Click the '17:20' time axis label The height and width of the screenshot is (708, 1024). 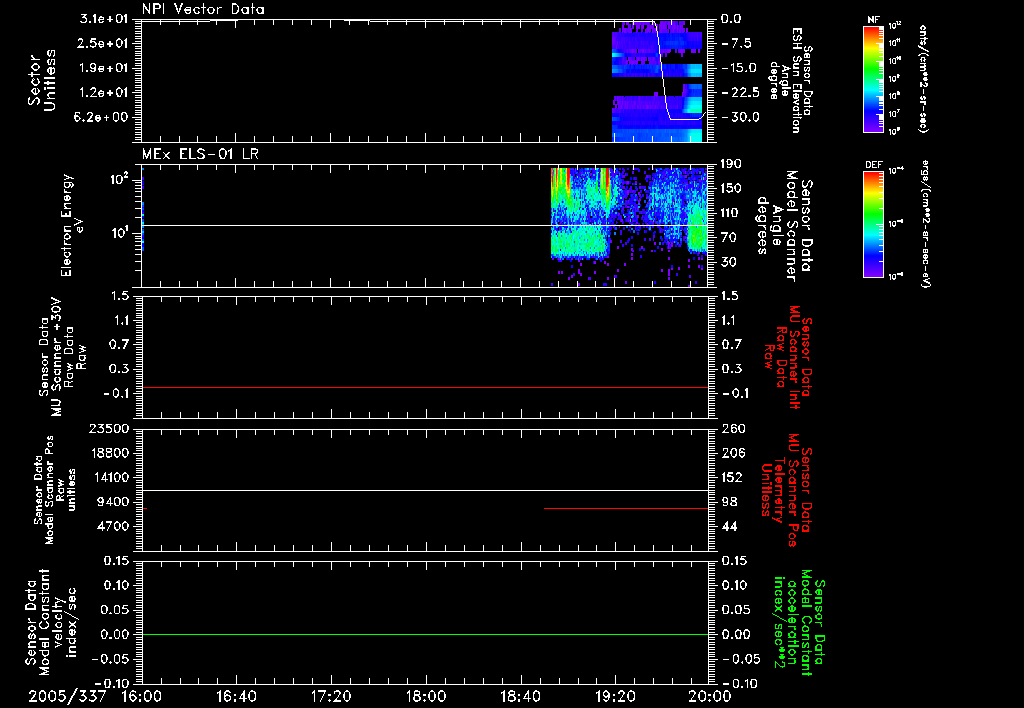(x=331, y=696)
